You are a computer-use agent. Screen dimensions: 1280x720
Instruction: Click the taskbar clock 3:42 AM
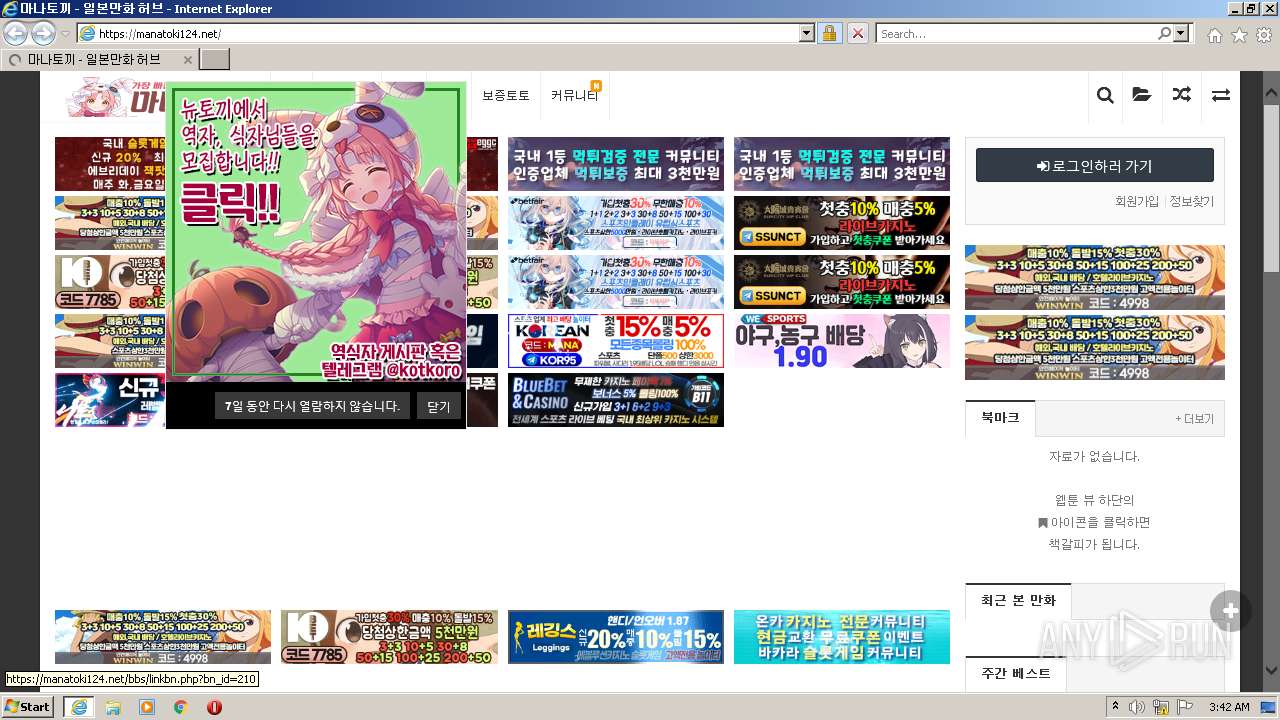tap(1229, 707)
